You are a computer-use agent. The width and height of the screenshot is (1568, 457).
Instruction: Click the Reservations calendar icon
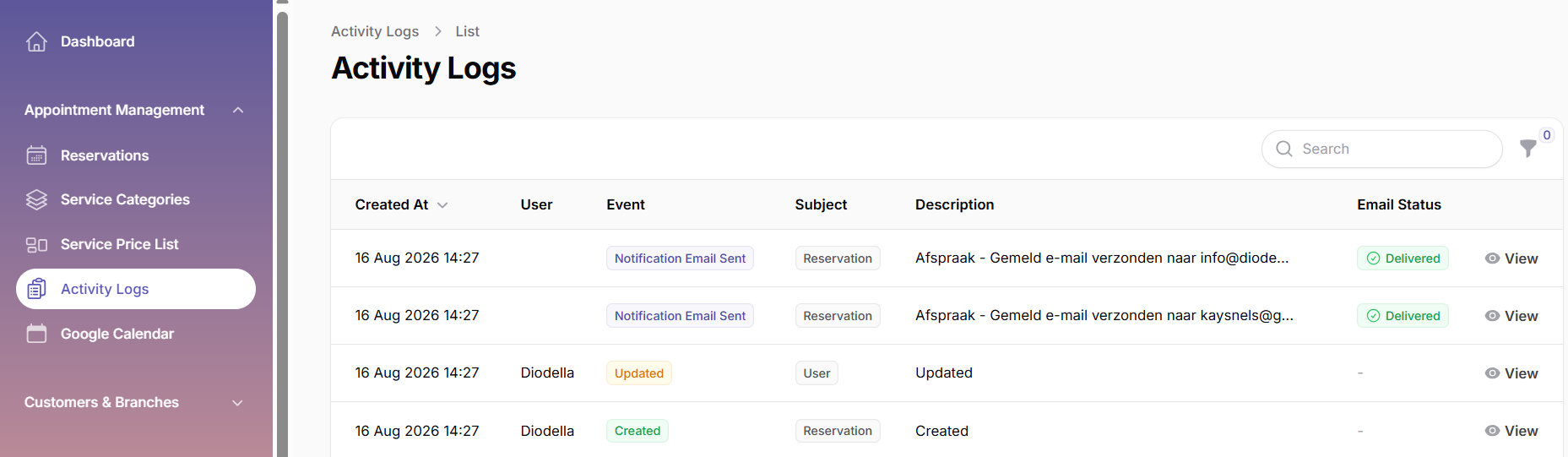point(36,155)
